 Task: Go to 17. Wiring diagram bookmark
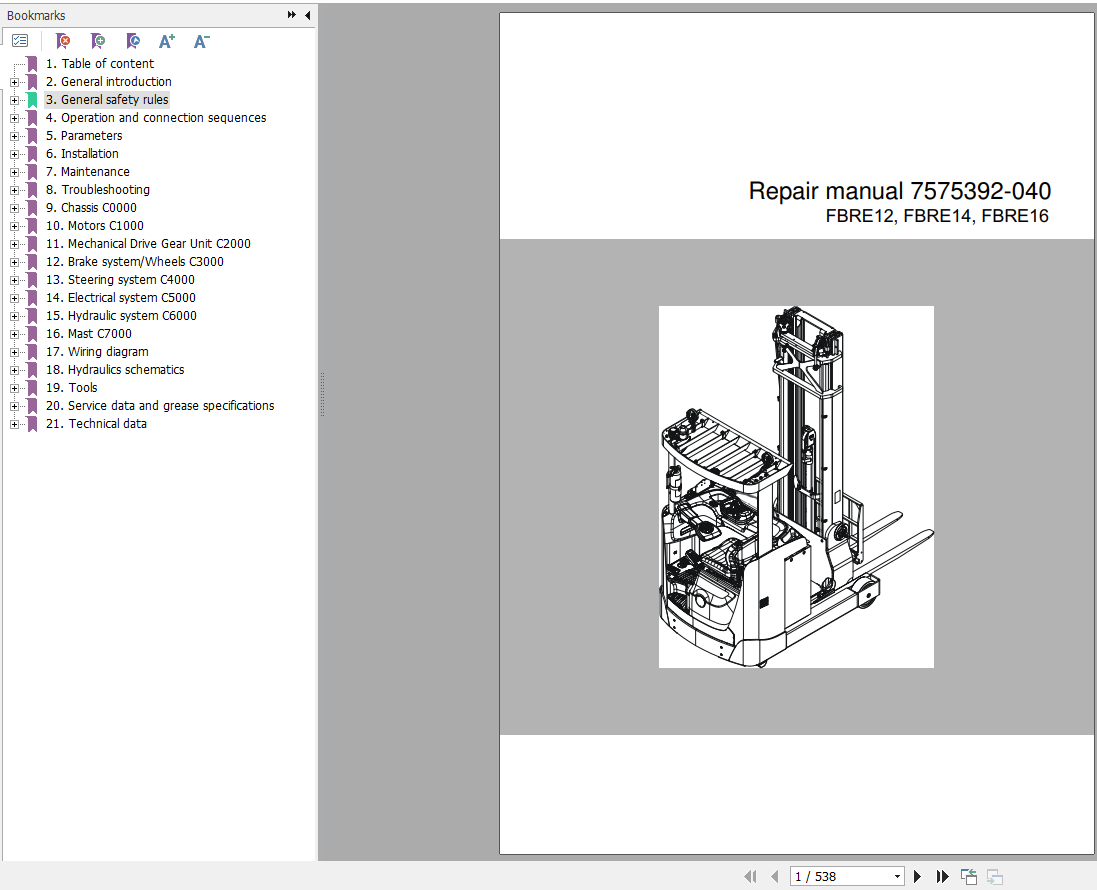(x=97, y=352)
